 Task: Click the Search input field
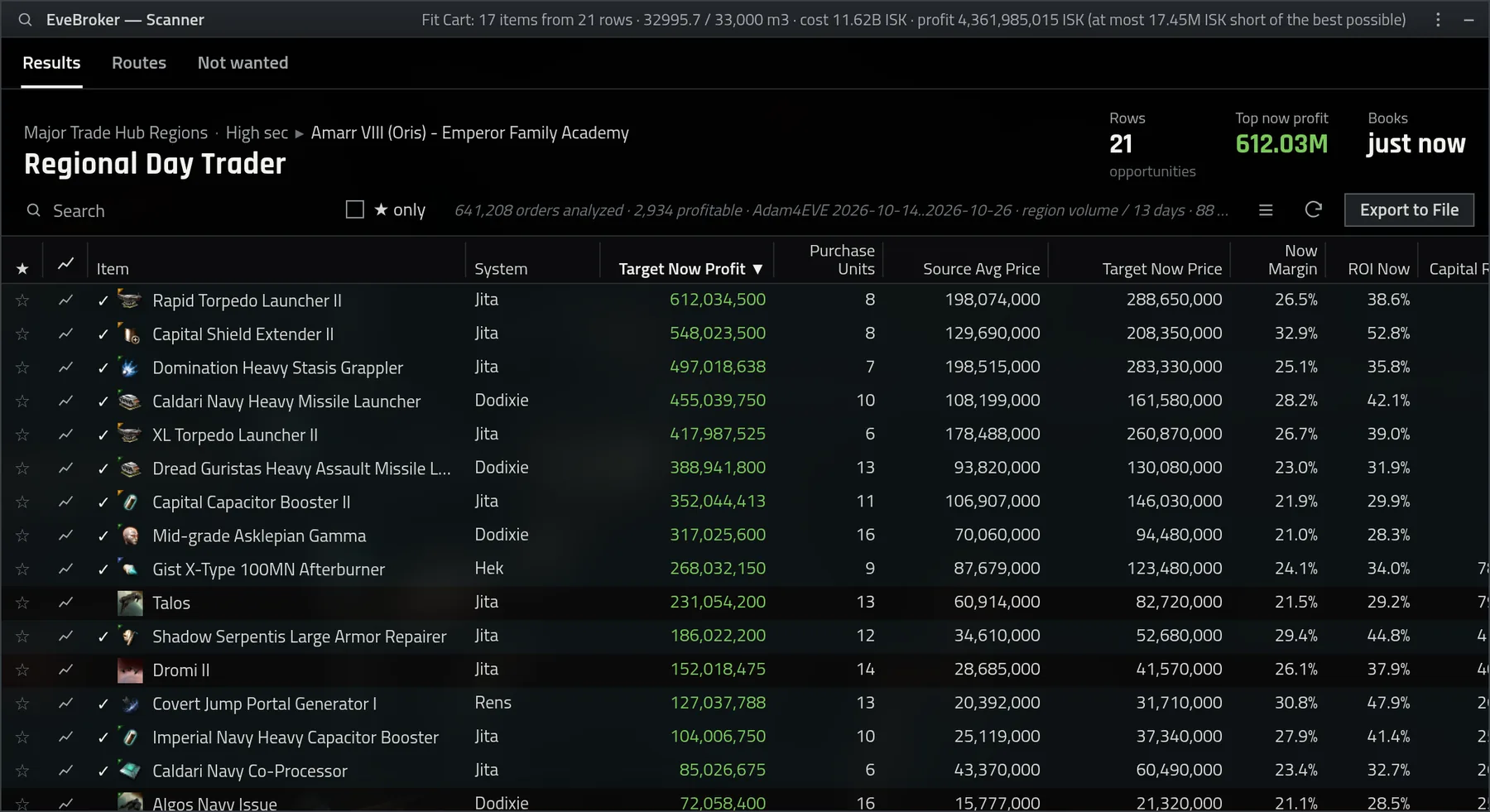[178, 211]
